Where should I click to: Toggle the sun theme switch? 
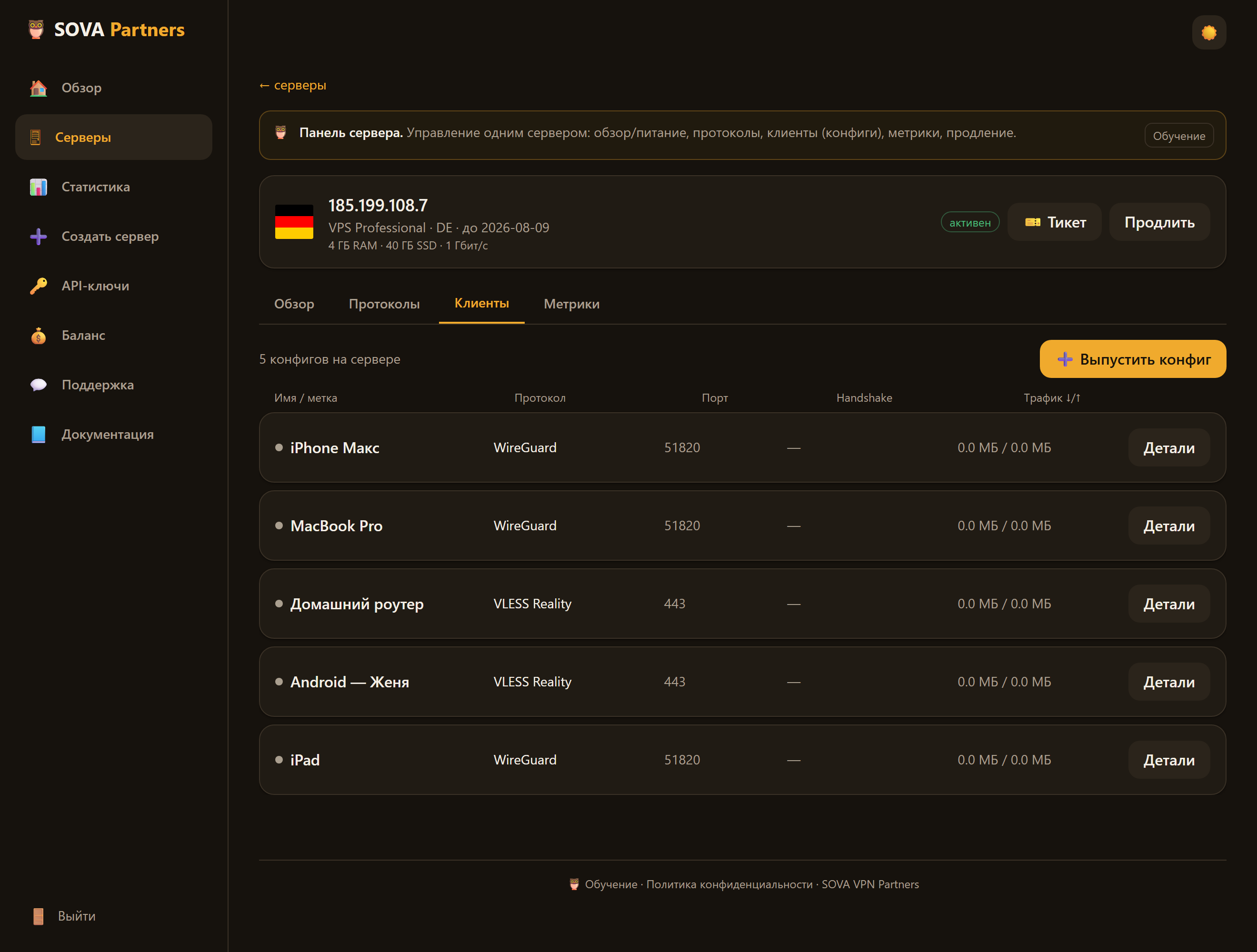(x=1209, y=32)
